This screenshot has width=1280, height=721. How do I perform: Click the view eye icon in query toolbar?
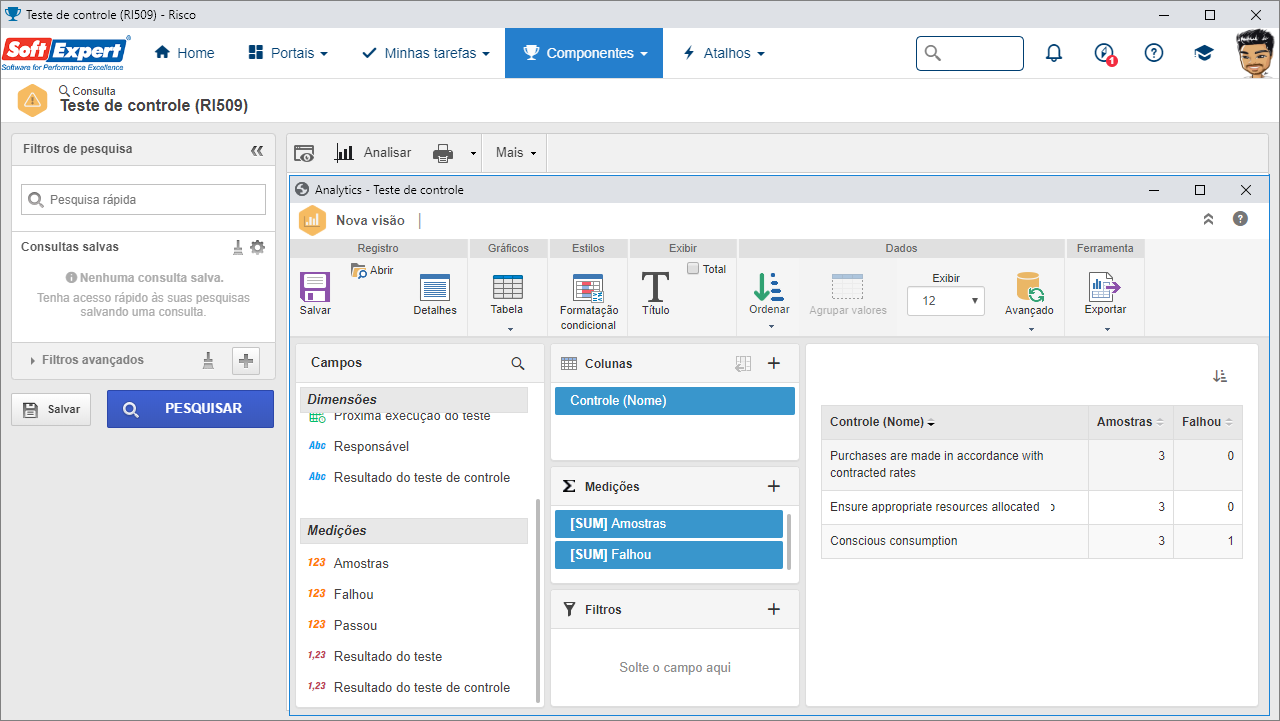[304, 153]
